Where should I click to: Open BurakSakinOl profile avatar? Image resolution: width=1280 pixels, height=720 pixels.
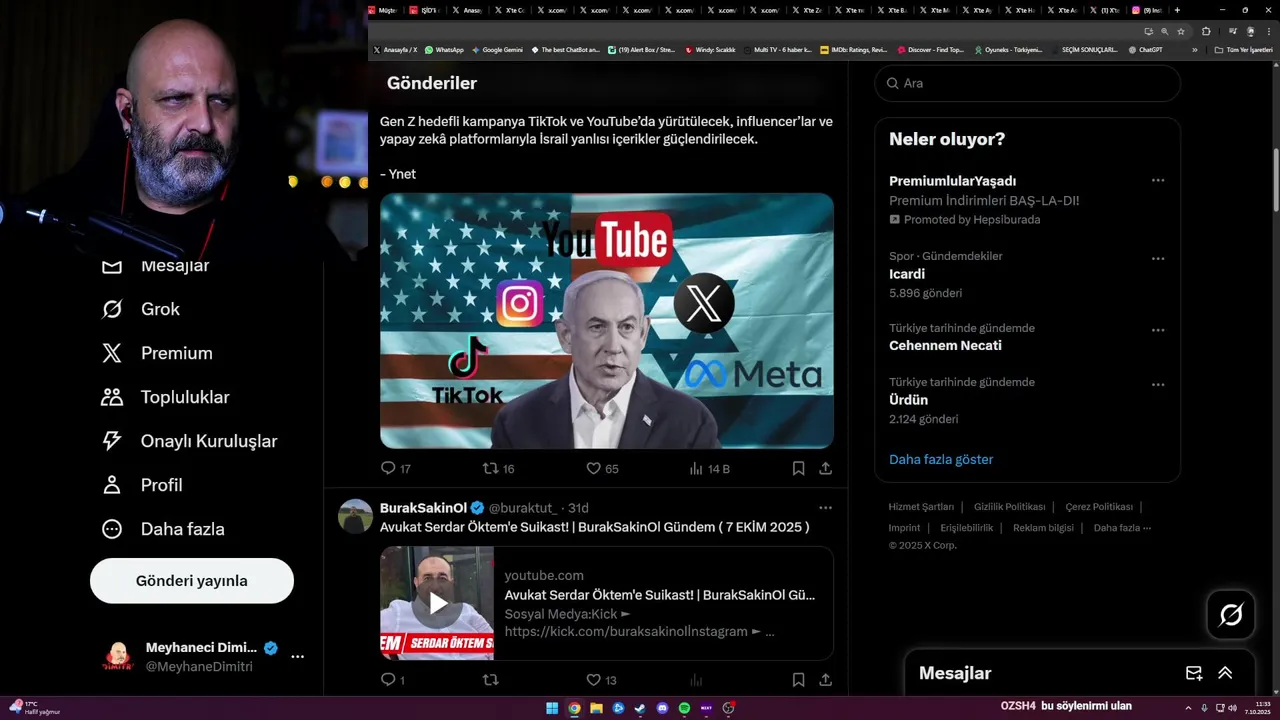click(x=356, y=516)
